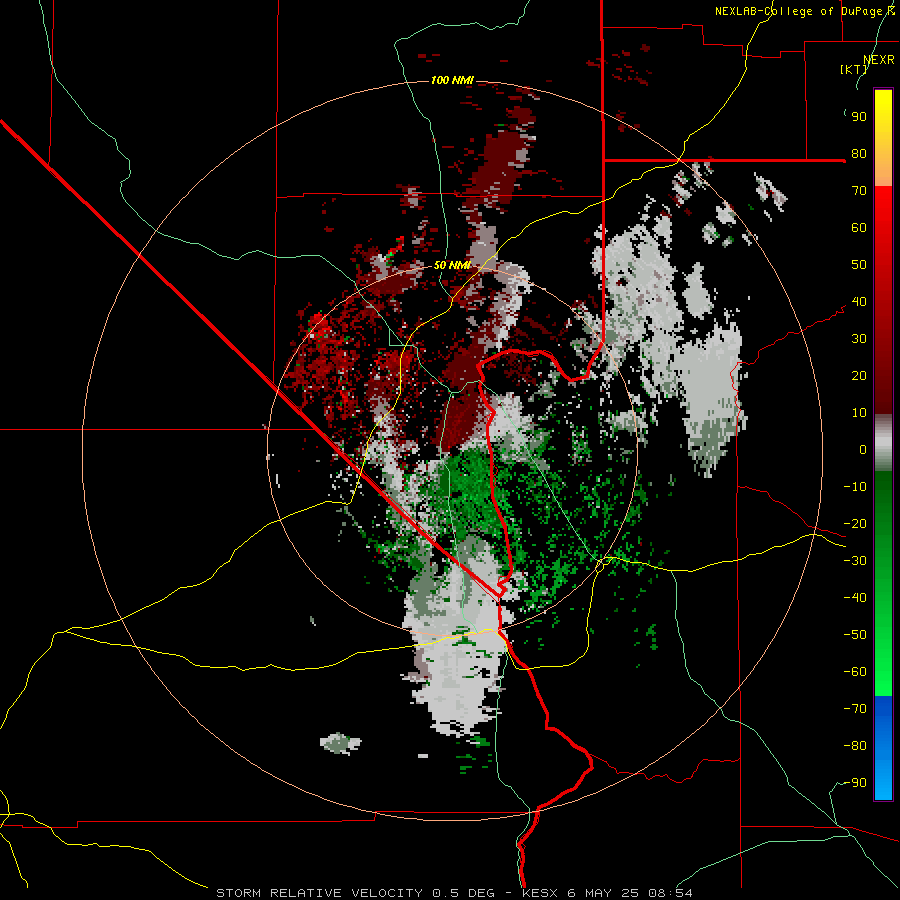This screenshot has width=900, height=900.
Task: Select the -70 value on the velocity scale
Action: (x=855, y=709)
